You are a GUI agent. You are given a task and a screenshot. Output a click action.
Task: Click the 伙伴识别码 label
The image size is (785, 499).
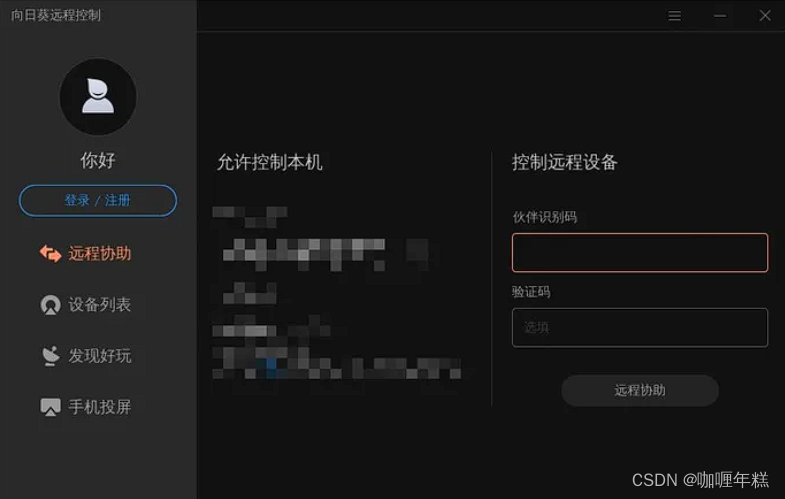545,217
